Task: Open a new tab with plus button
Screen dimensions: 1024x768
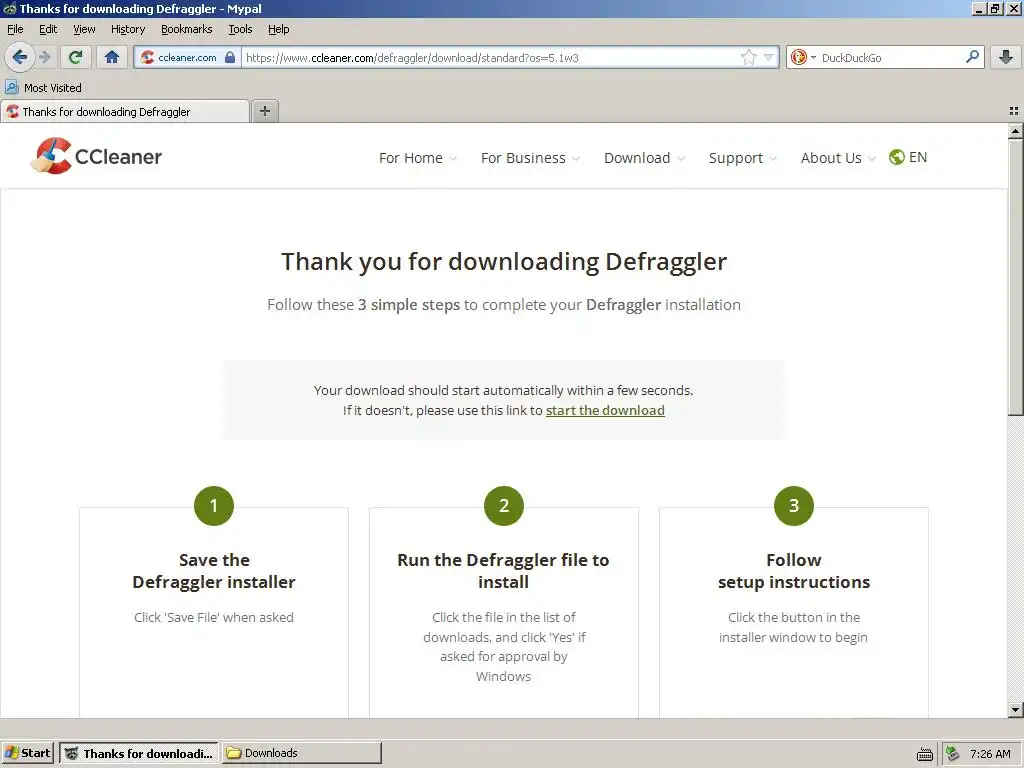Action: click(x=264, y=111)
